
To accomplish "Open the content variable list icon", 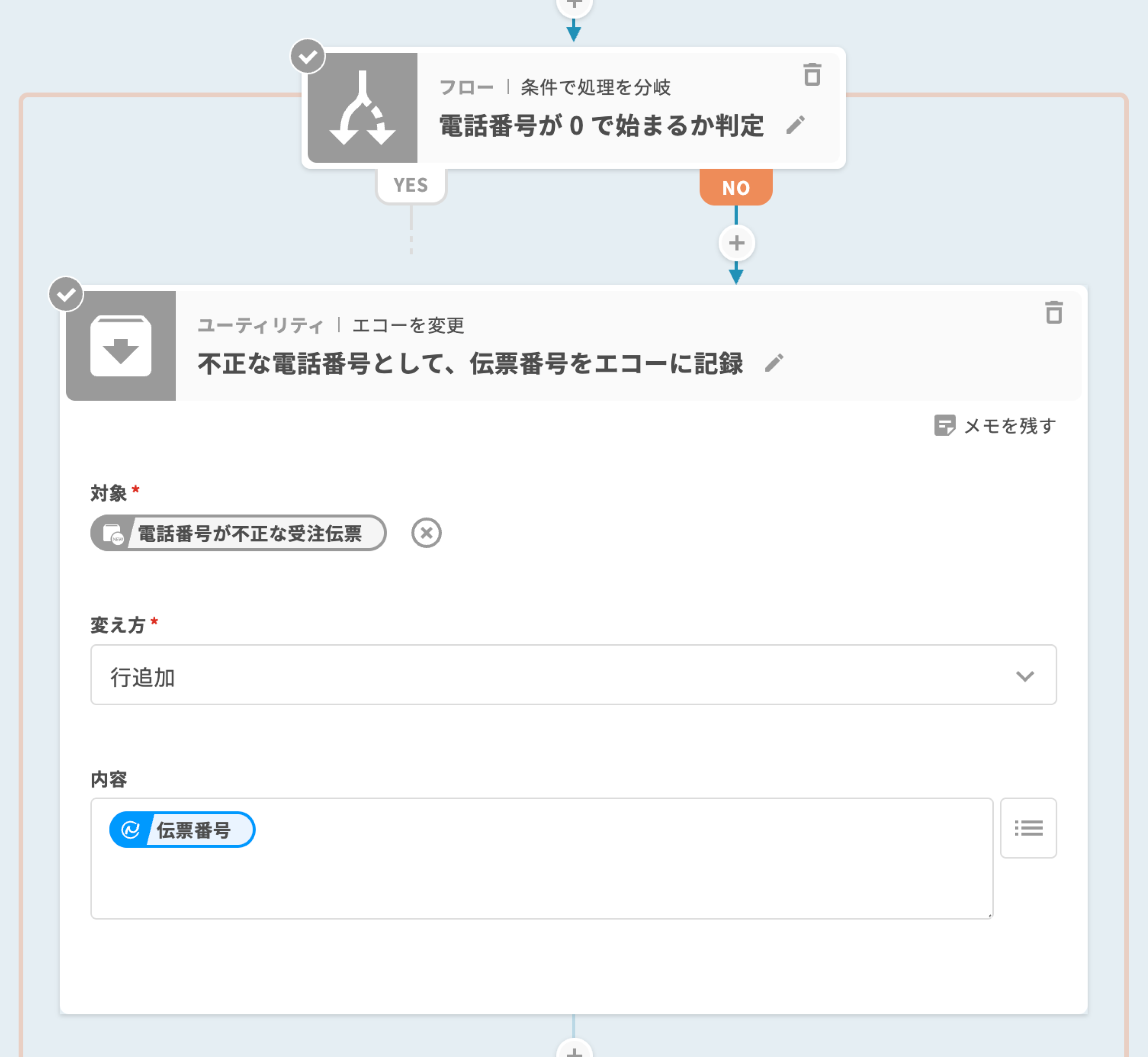I will tap(1028, 828).
